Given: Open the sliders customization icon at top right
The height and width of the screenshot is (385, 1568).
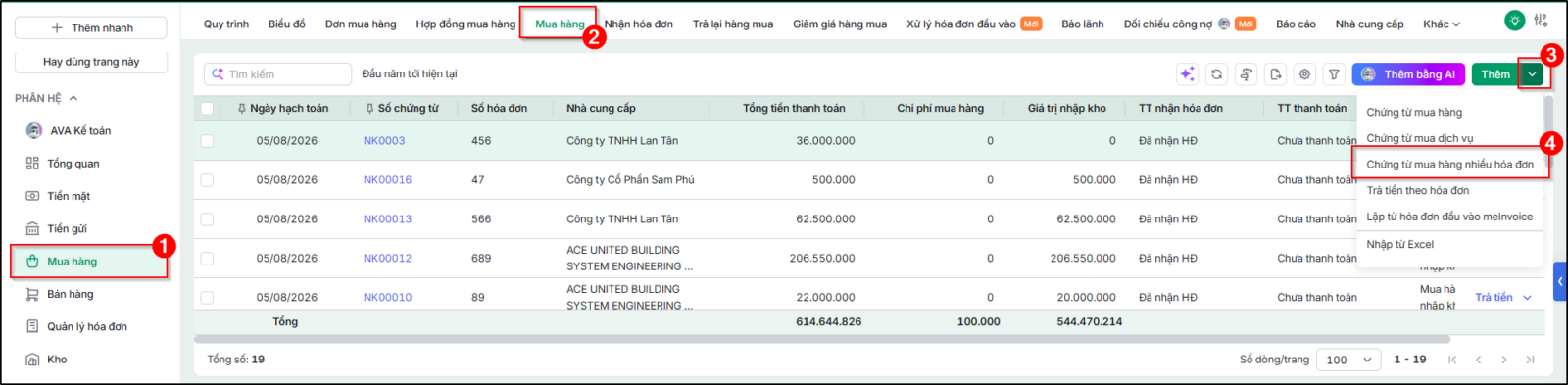Looking at the screenshot, I should 1542,20.
